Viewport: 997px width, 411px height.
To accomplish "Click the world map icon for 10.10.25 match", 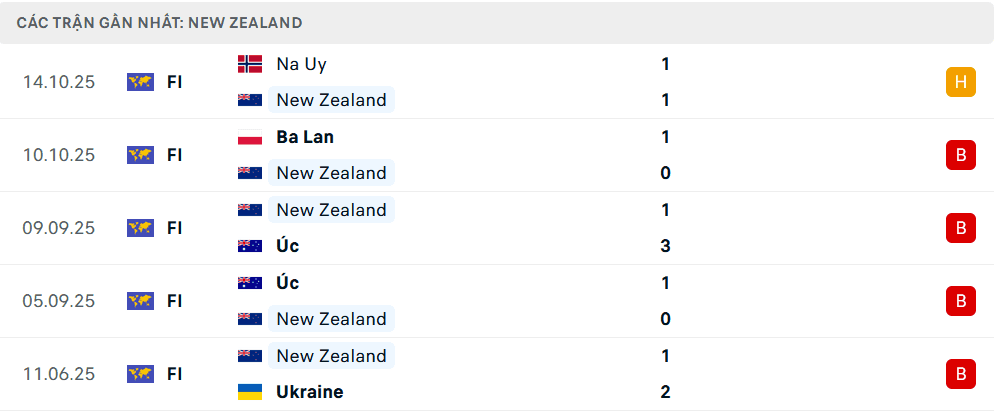I will (x=140, y=155).
